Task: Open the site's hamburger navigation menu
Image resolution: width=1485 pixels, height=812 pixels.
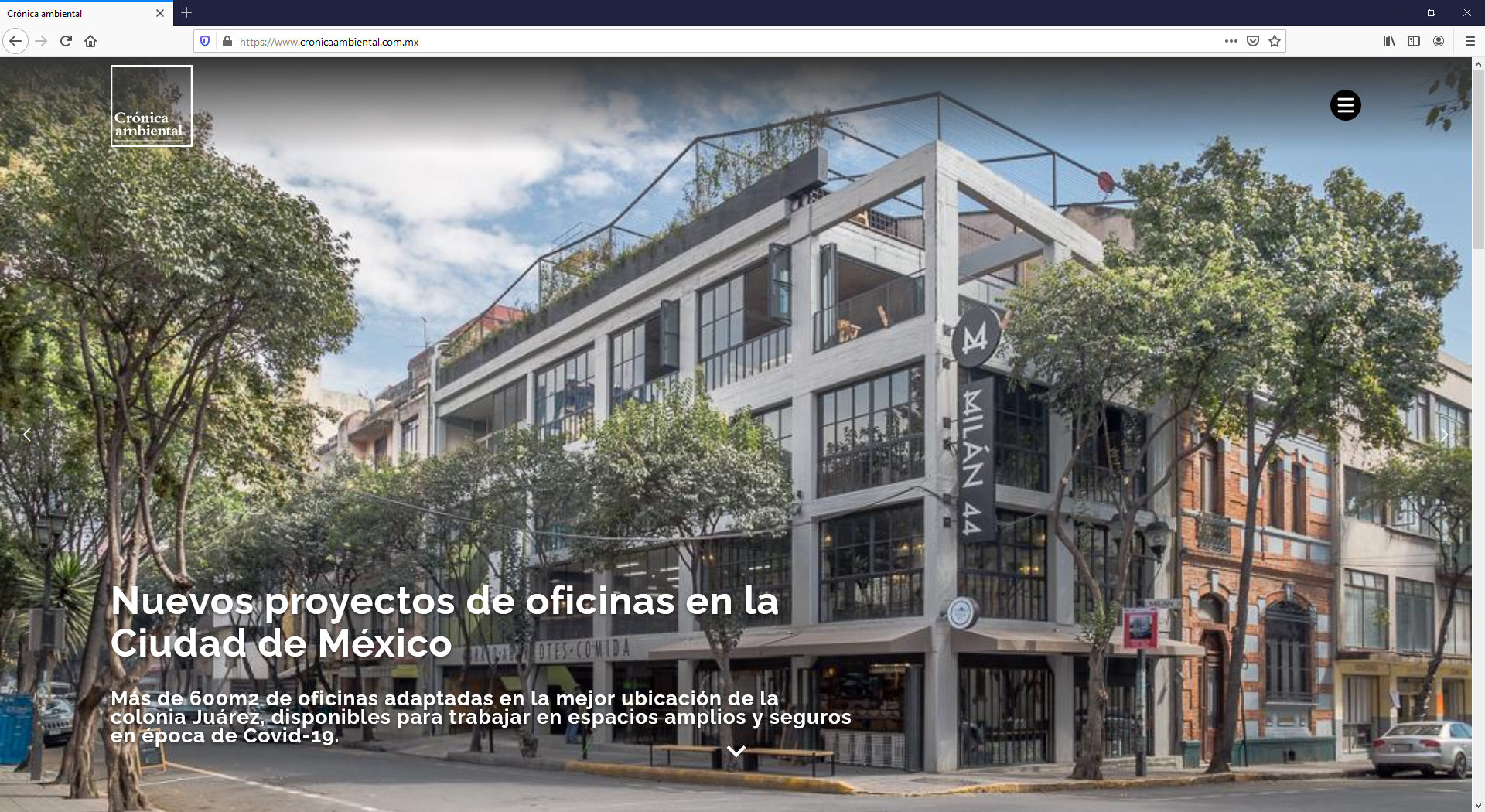Action: pyautogui.click(x=1346, y=105)
